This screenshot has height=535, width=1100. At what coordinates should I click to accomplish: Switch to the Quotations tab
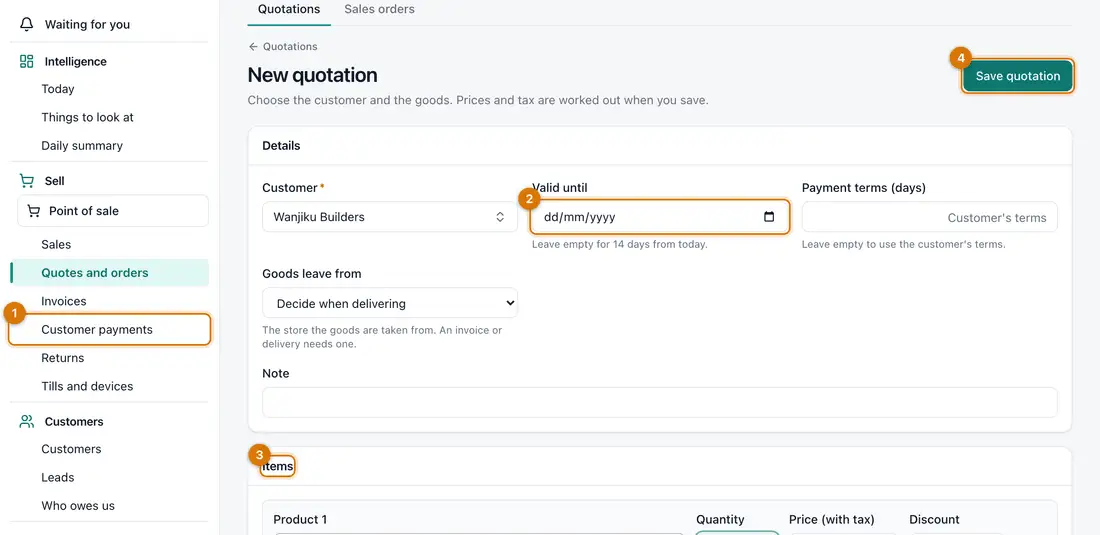tap(289, 10)
